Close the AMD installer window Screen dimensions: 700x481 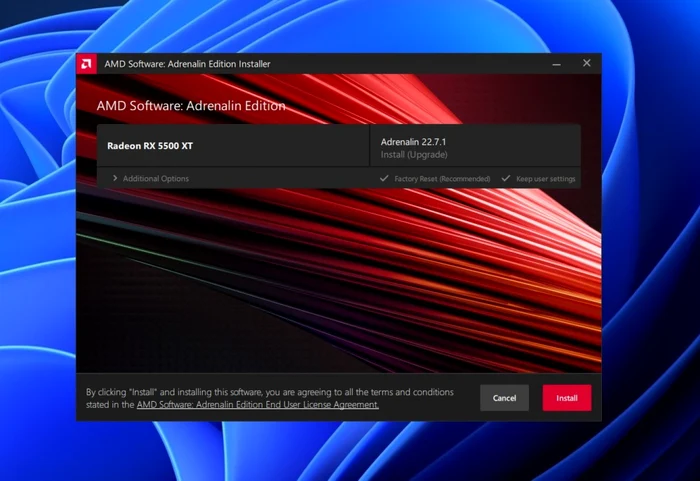pos(587,63)
